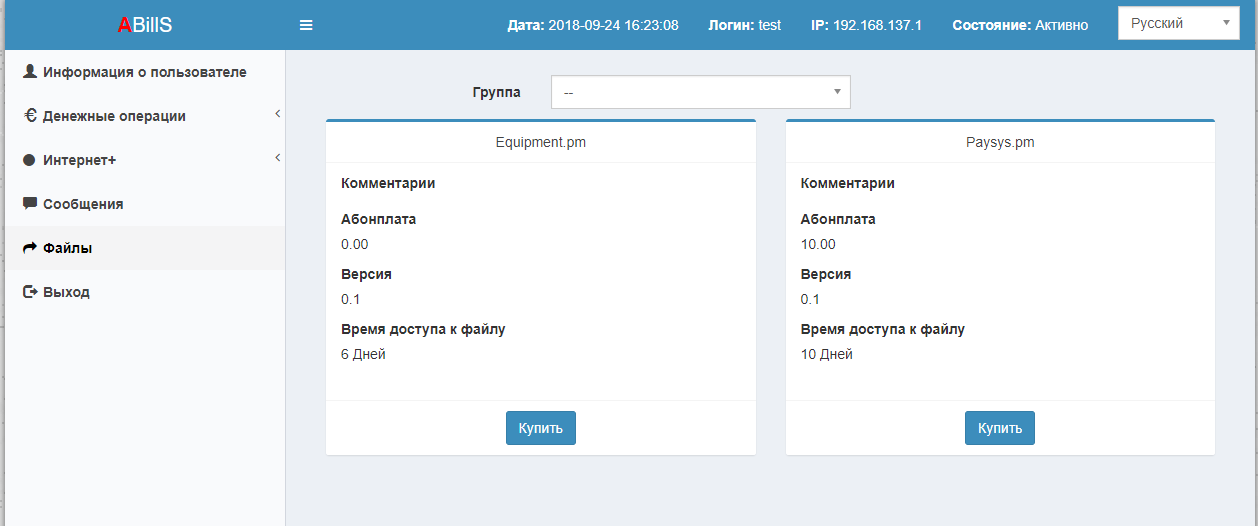Open Информация о пользователе menu item
The width and height of the screenshot is (1258, 526).
(144, 72)
